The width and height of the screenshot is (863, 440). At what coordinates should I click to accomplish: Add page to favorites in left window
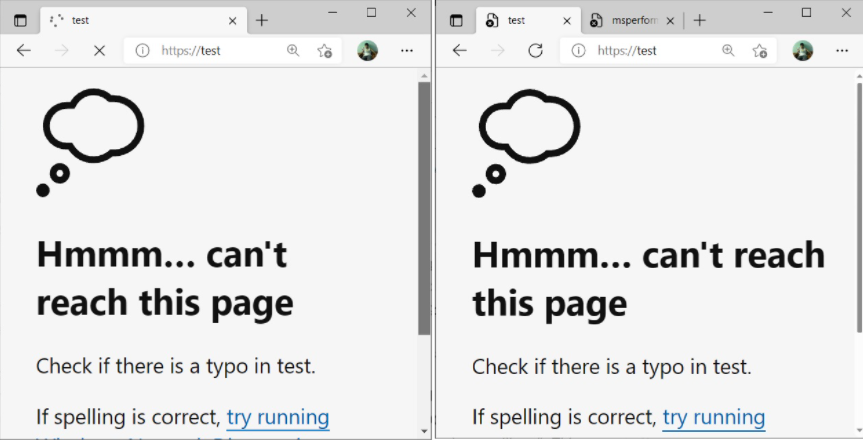(x=324, y=51)
